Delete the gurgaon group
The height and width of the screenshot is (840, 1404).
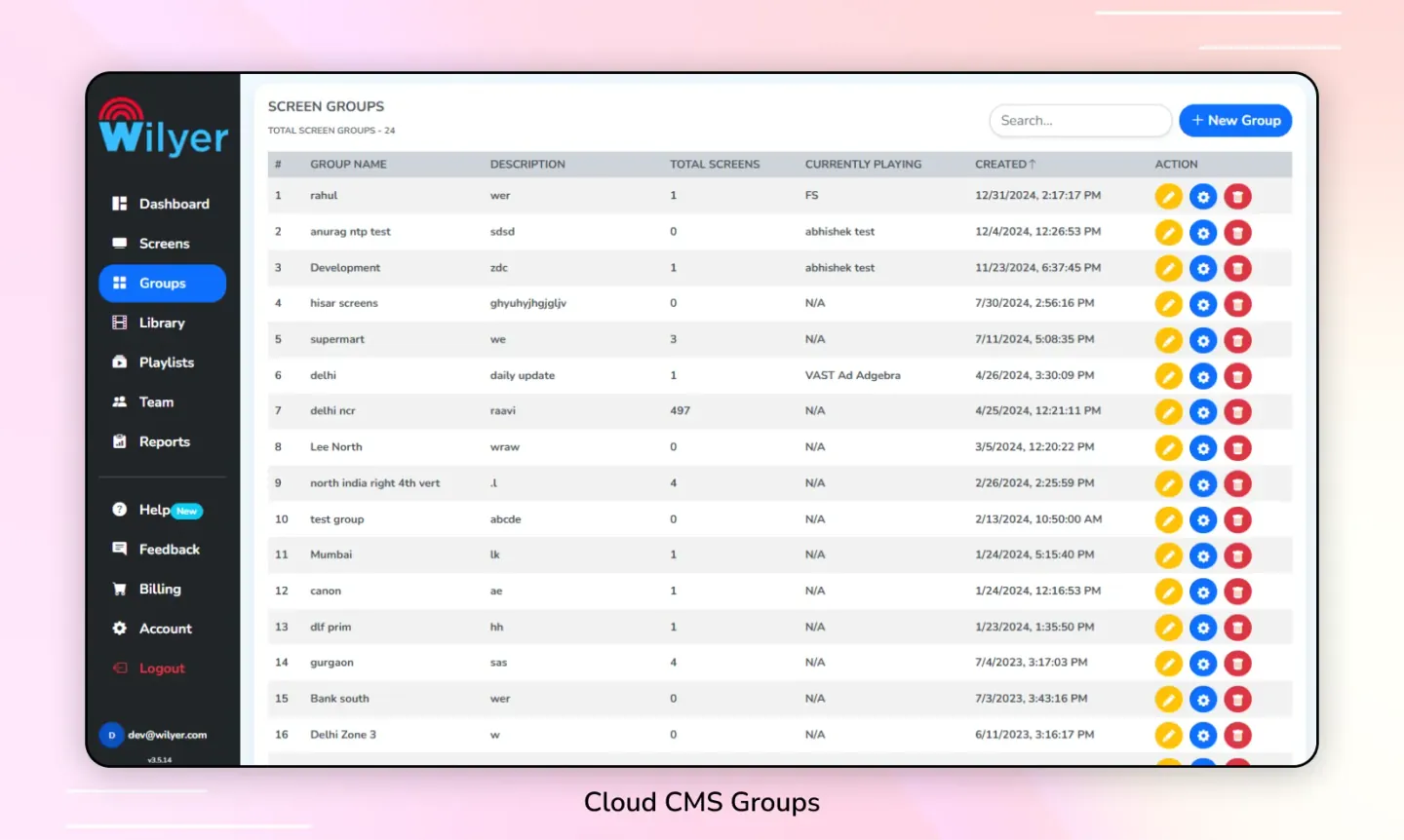pos(1237,664)
